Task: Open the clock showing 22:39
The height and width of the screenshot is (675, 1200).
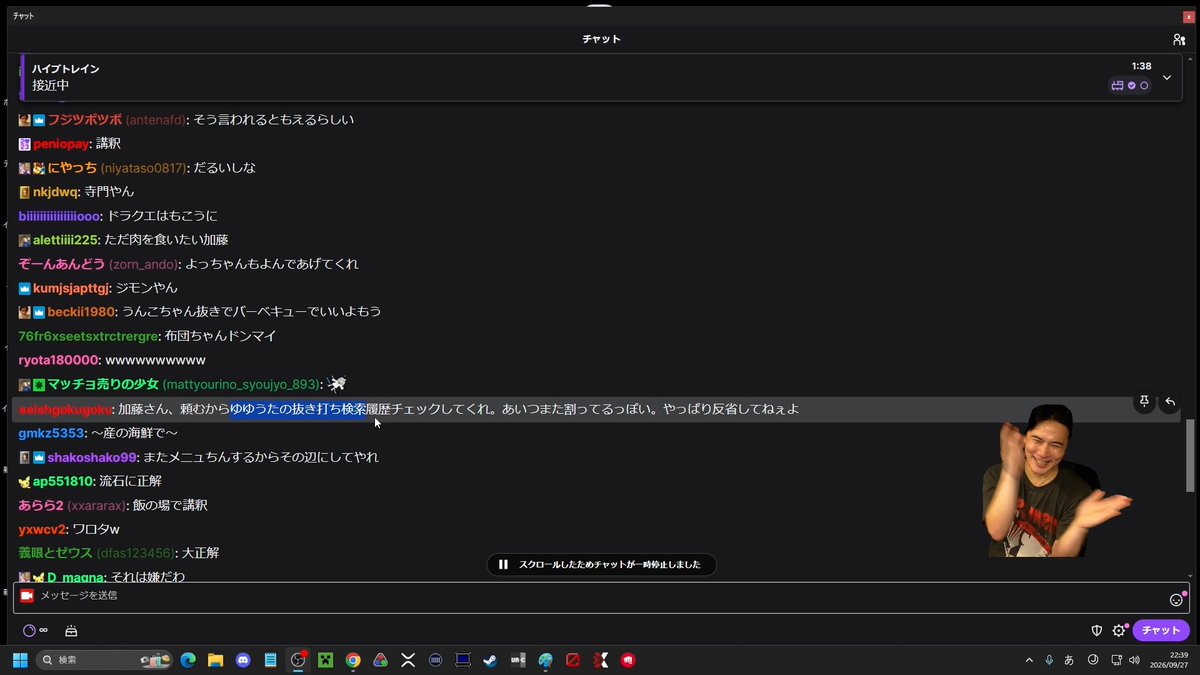Action: coord(1168,660)
